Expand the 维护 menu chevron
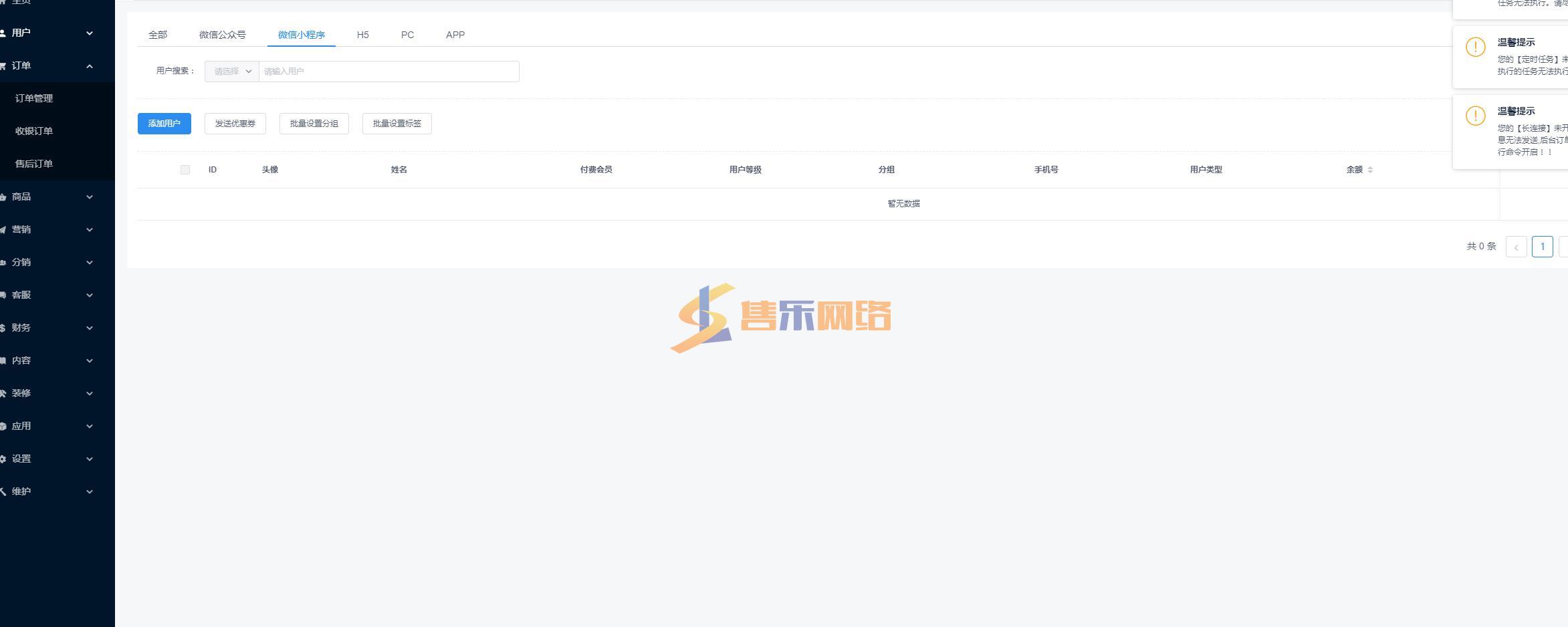 click(90, 491)
